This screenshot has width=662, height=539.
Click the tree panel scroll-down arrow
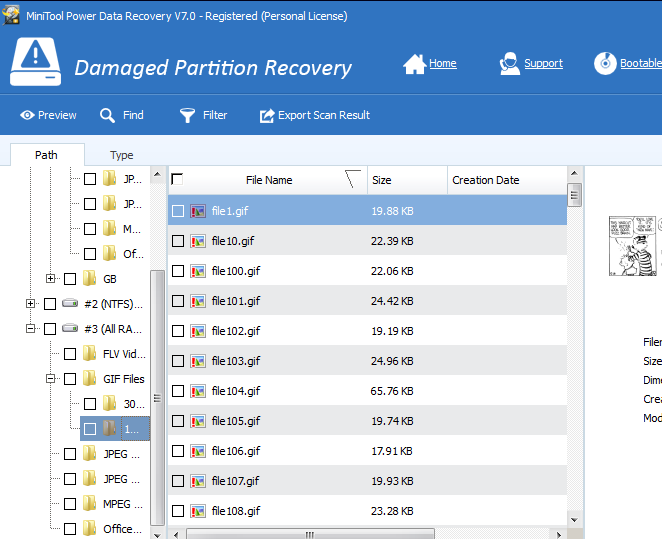click(157, 535)
